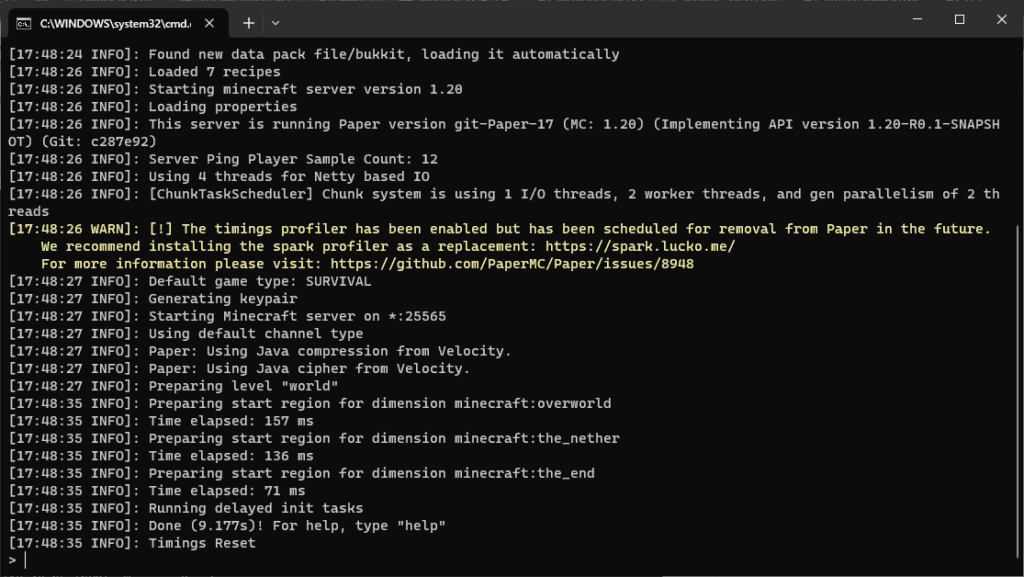Click the 'Done (9.177s)! For help, type "help"' line
The image size is (1024, 577).
(227, 526)
